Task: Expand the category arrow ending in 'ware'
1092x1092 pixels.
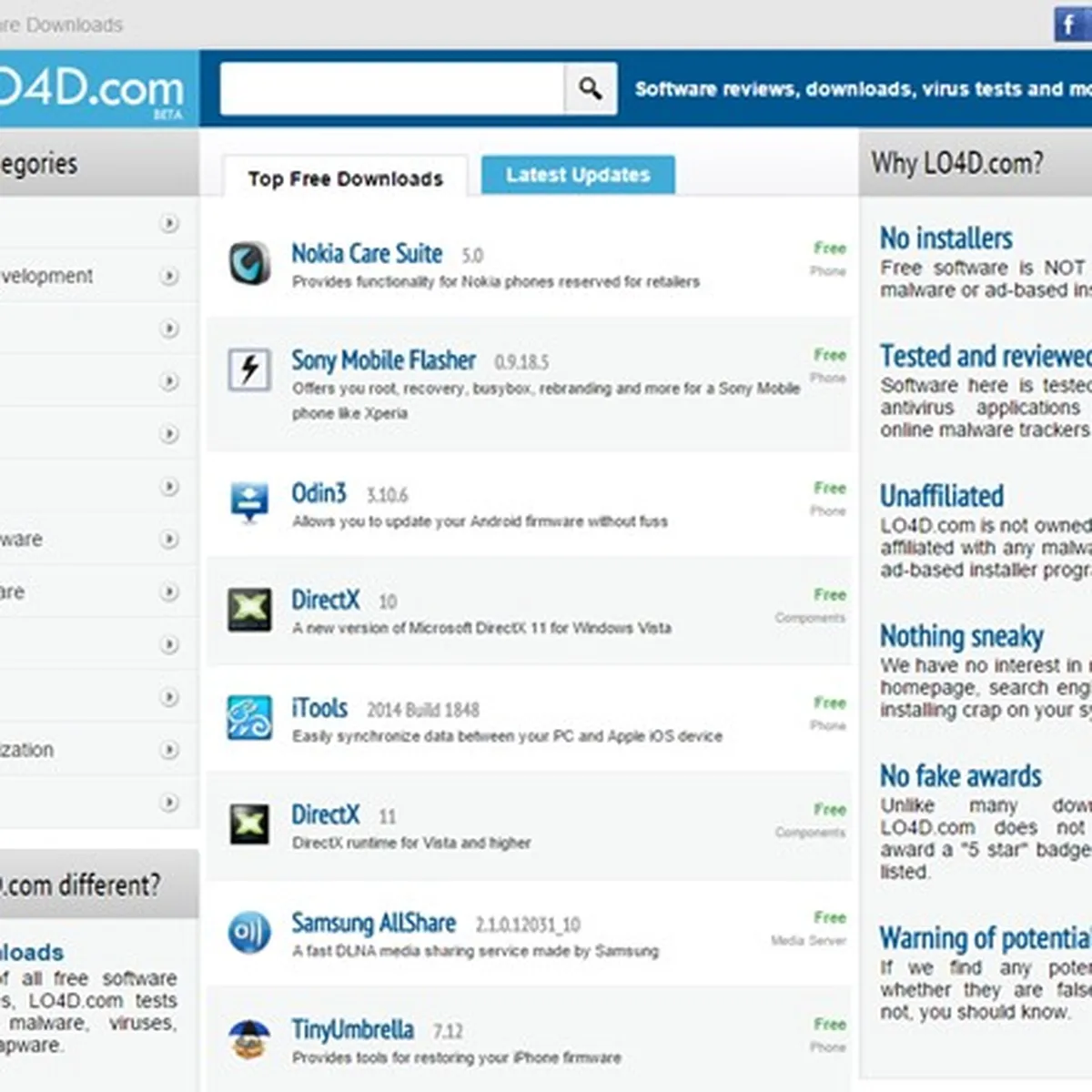Action: 169,539
